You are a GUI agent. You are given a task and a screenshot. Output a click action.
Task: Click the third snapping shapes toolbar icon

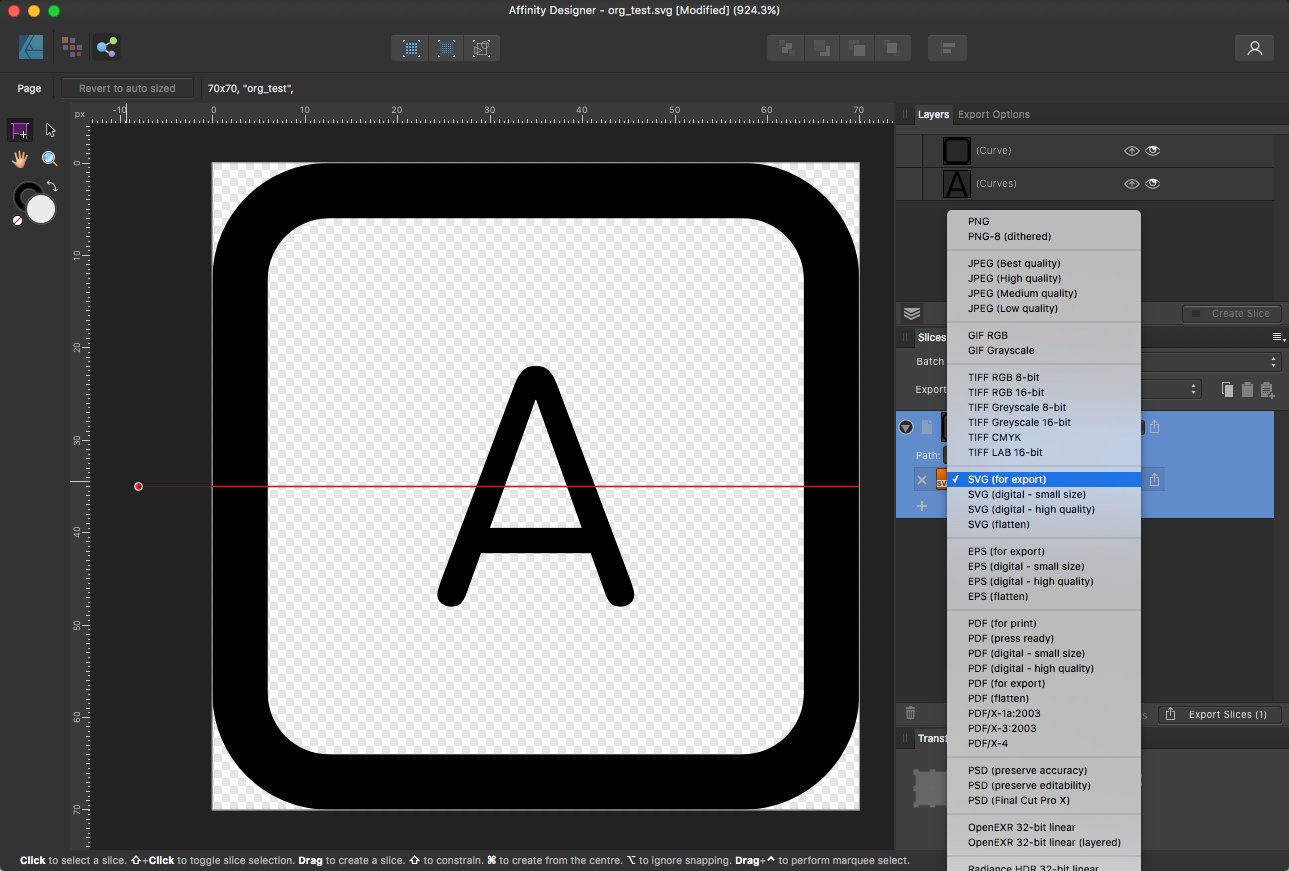(x=481, y=48)
